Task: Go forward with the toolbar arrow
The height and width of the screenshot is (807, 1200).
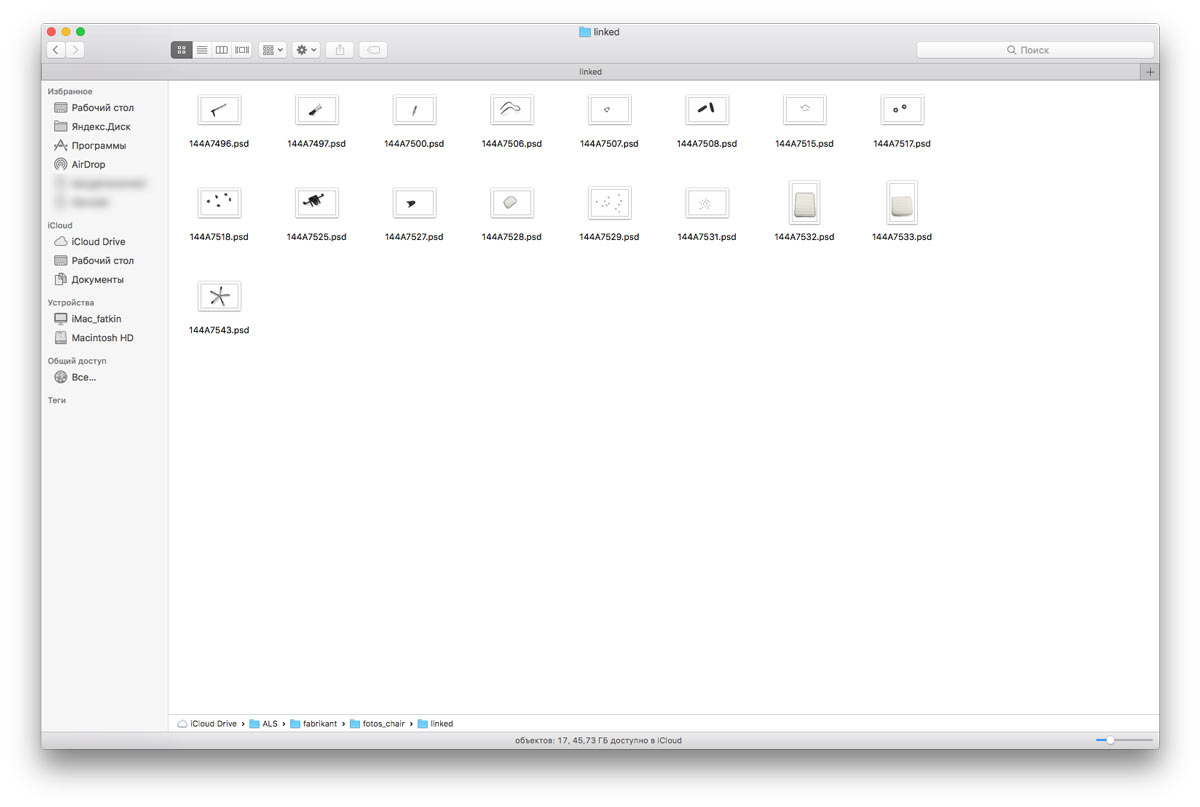Action: [76, 50]
